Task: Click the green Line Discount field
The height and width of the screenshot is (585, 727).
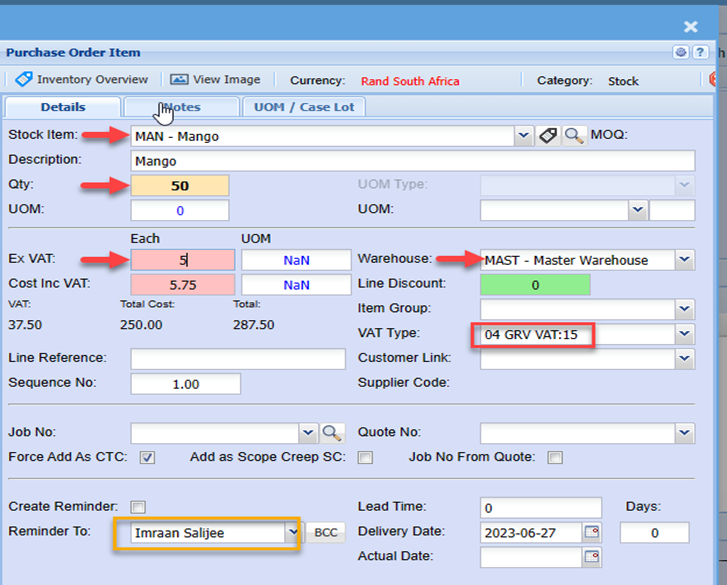Action: coord(535,285)
